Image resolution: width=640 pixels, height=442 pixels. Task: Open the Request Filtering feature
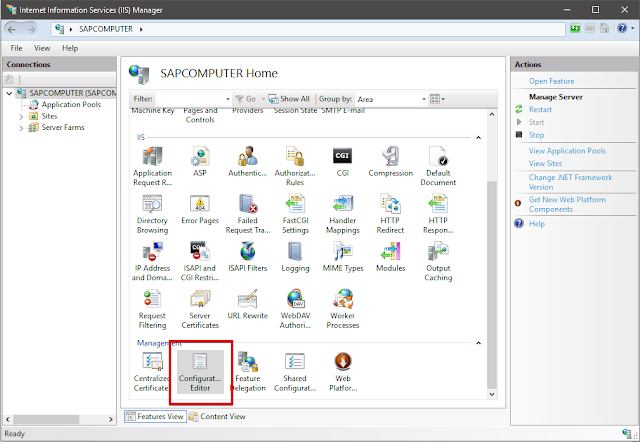(x=152, y=309)
